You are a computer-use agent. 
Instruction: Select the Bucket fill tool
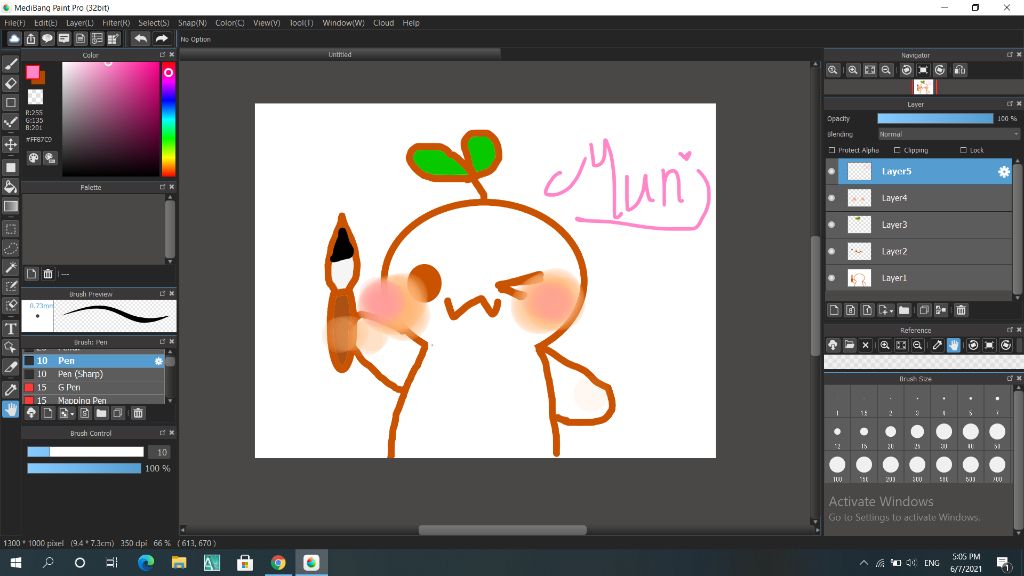point(10,187)
